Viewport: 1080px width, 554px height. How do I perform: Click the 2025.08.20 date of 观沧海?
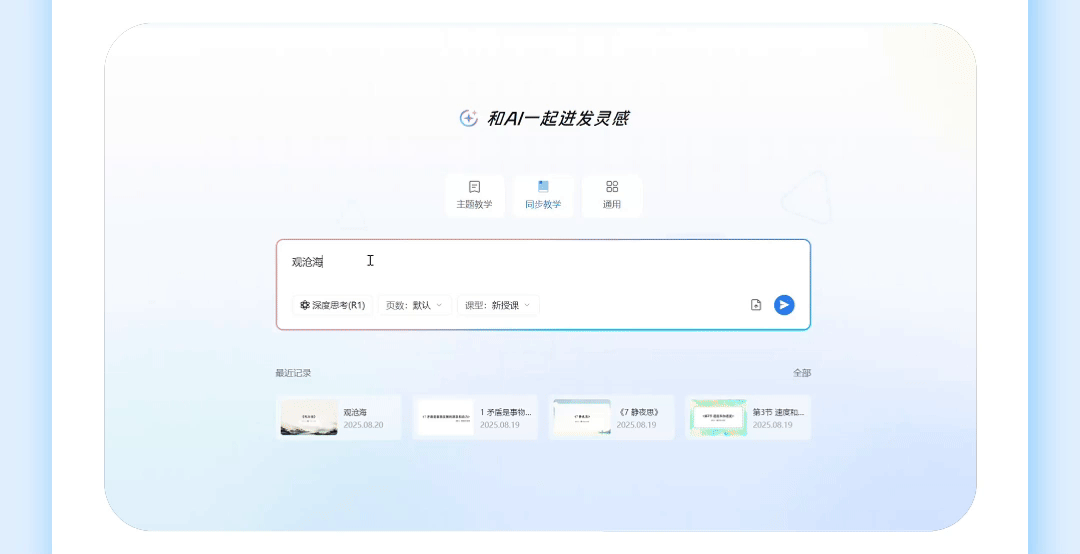pos(364,425)
